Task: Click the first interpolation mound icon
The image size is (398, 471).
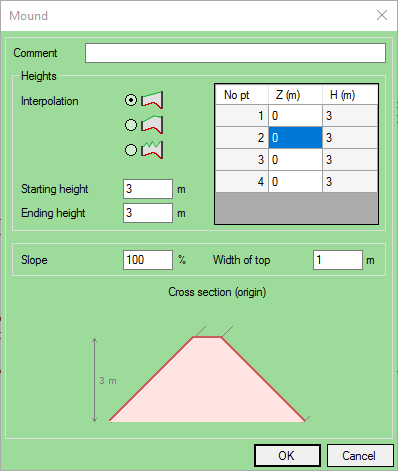Action: pos(152,100)
